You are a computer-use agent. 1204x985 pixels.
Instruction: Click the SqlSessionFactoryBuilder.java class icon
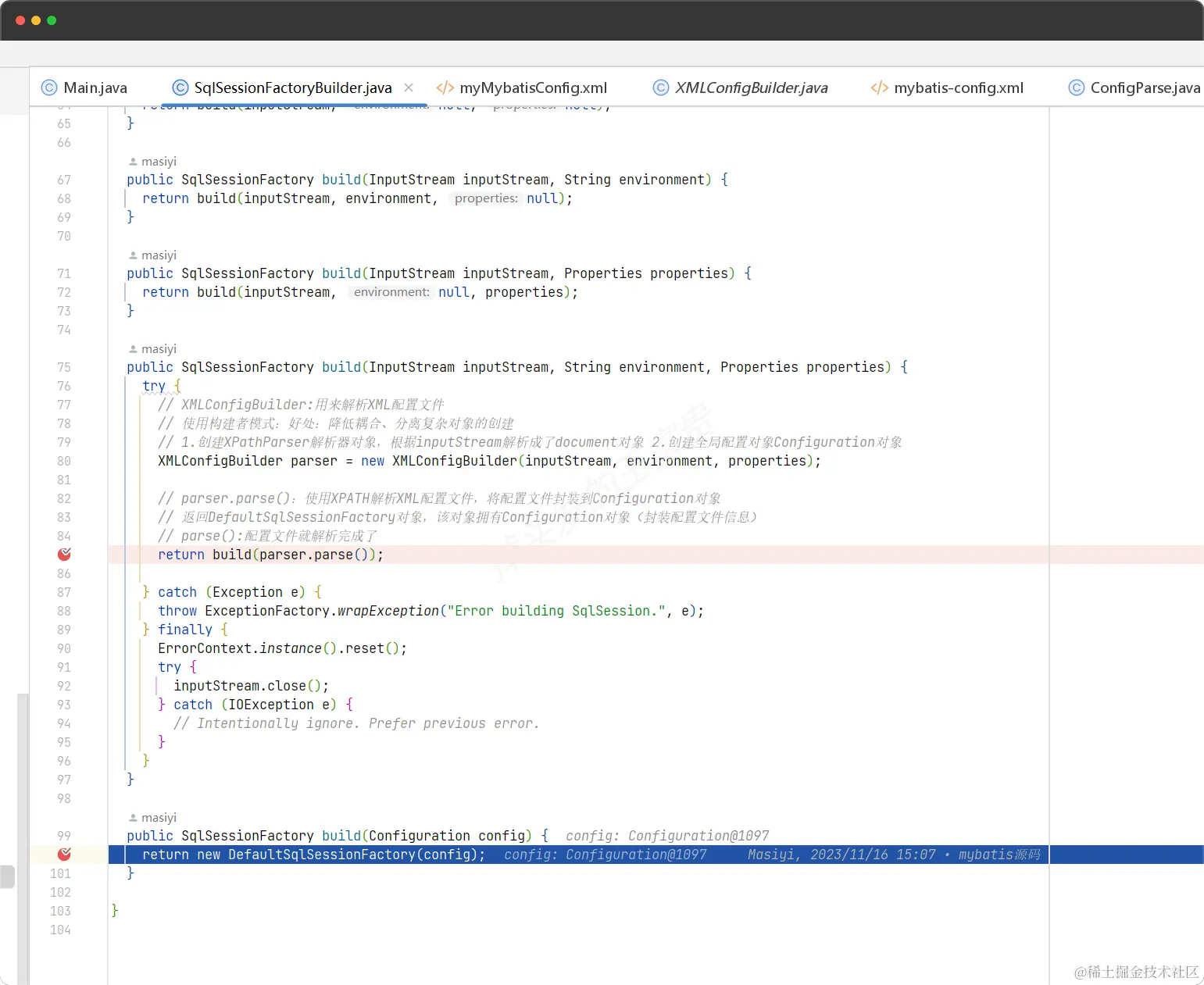[x=180, y=87]
